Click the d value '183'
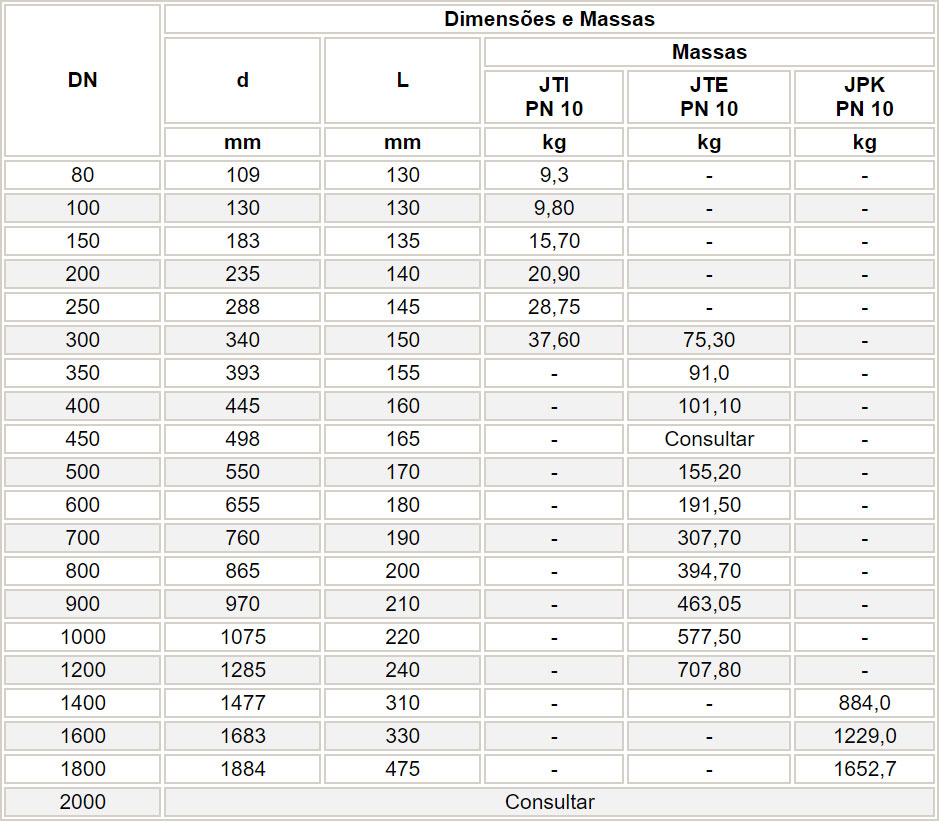Screen dimensions: 939x821 tap(243, 241)
